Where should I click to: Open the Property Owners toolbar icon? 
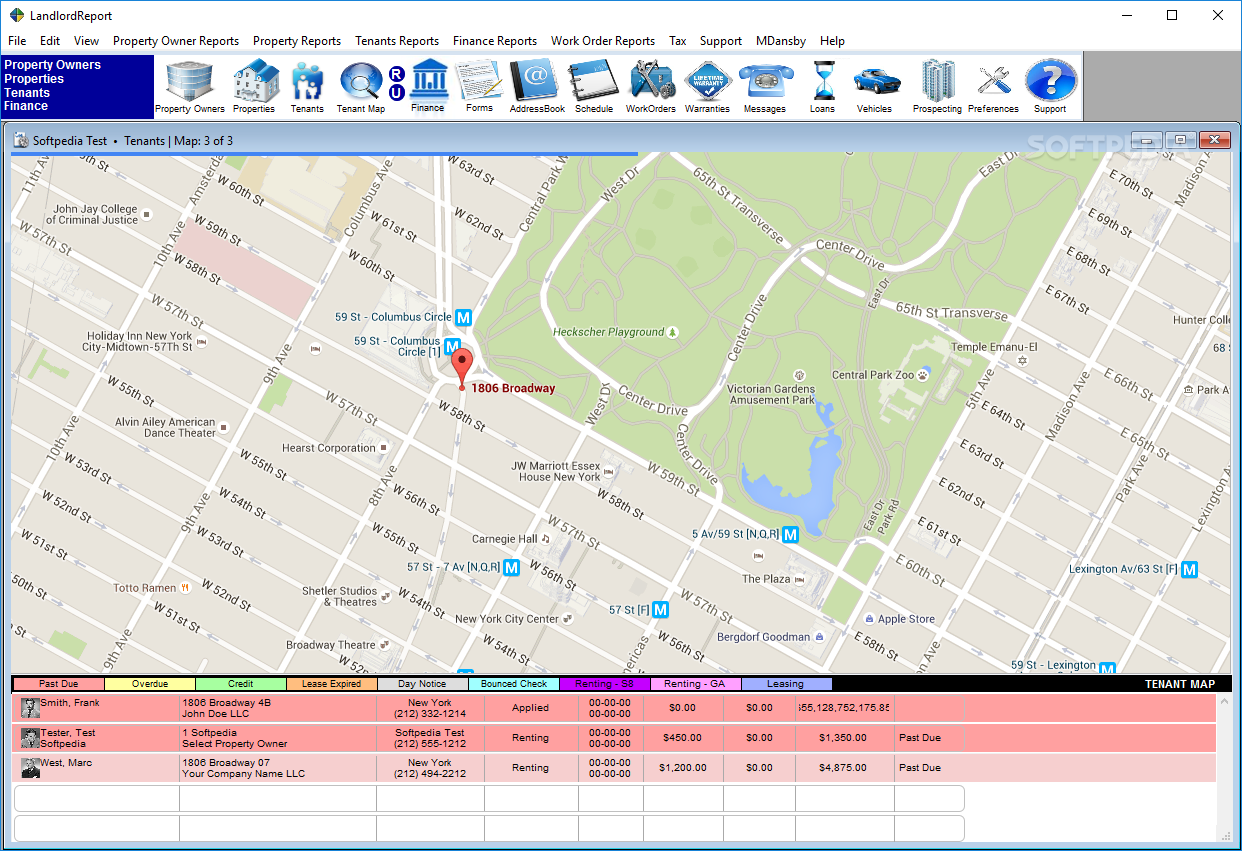(x=189, y=87)
